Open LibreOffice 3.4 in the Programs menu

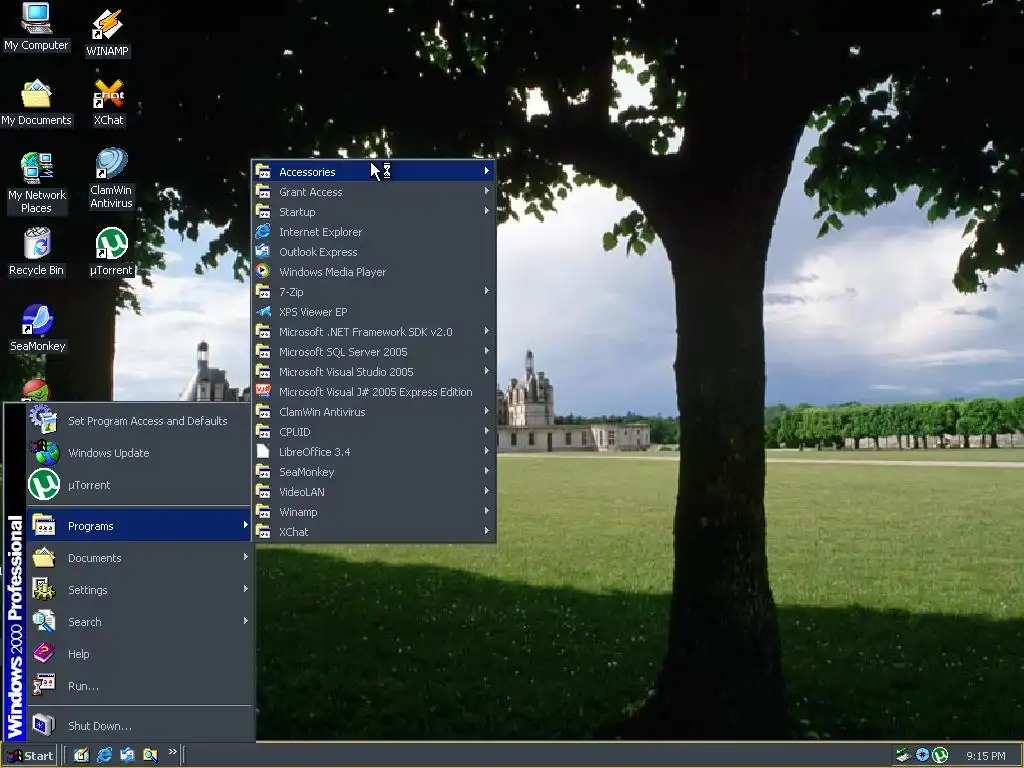[x=374, y=451]
